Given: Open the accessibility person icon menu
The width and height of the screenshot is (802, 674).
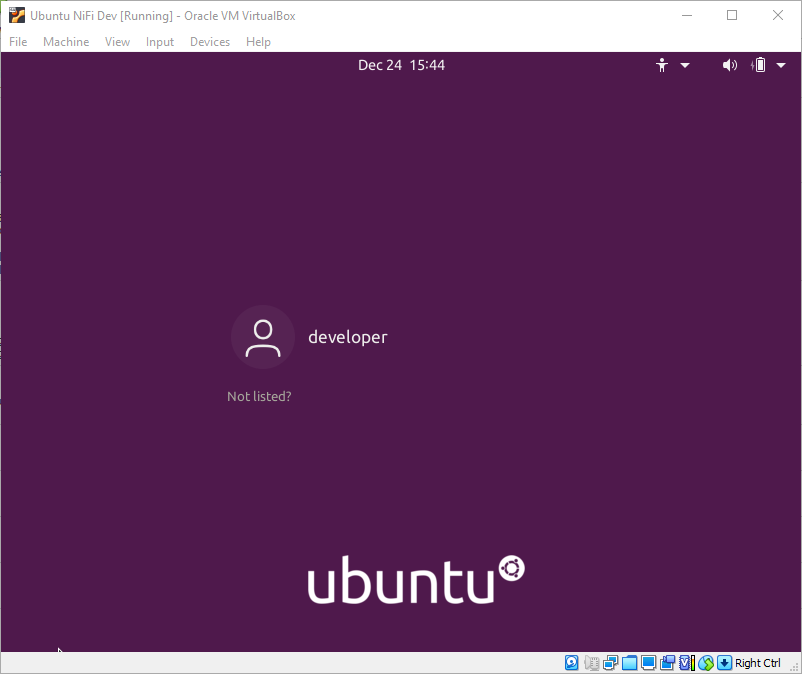Looking at the screenshot, I should click(661, 65).
